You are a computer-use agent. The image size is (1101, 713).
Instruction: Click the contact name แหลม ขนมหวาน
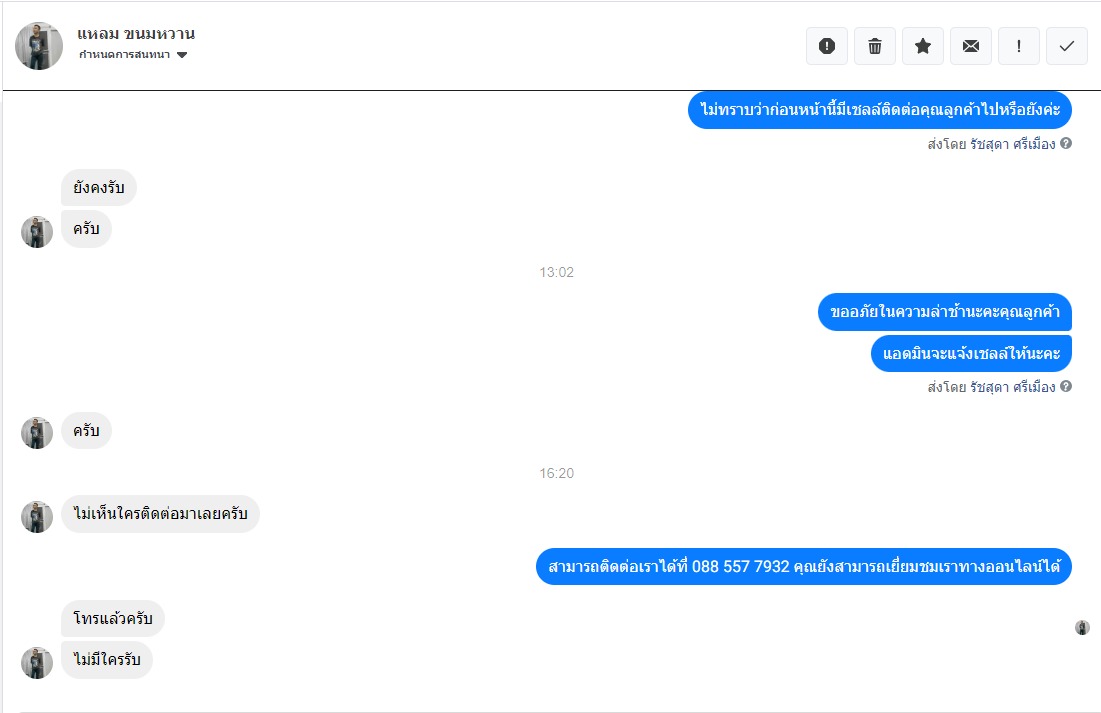click(136, 34)
